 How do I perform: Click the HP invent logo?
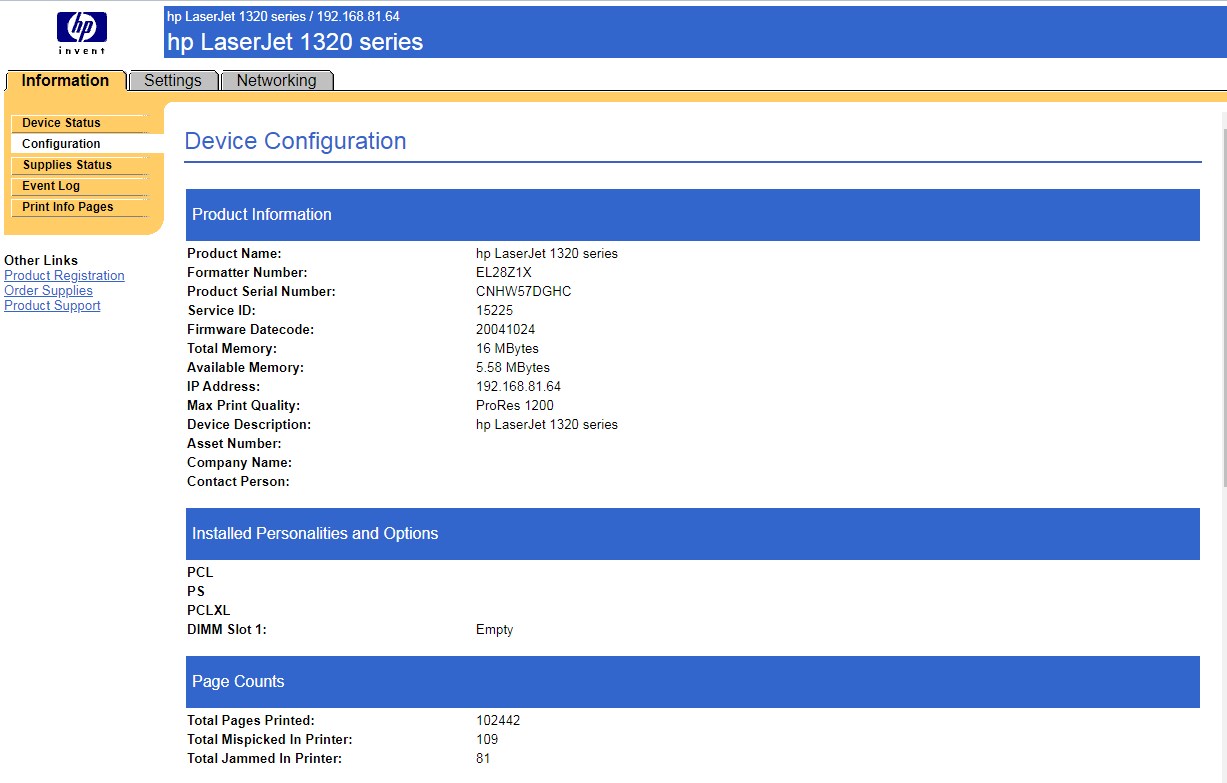coord(81,33)
